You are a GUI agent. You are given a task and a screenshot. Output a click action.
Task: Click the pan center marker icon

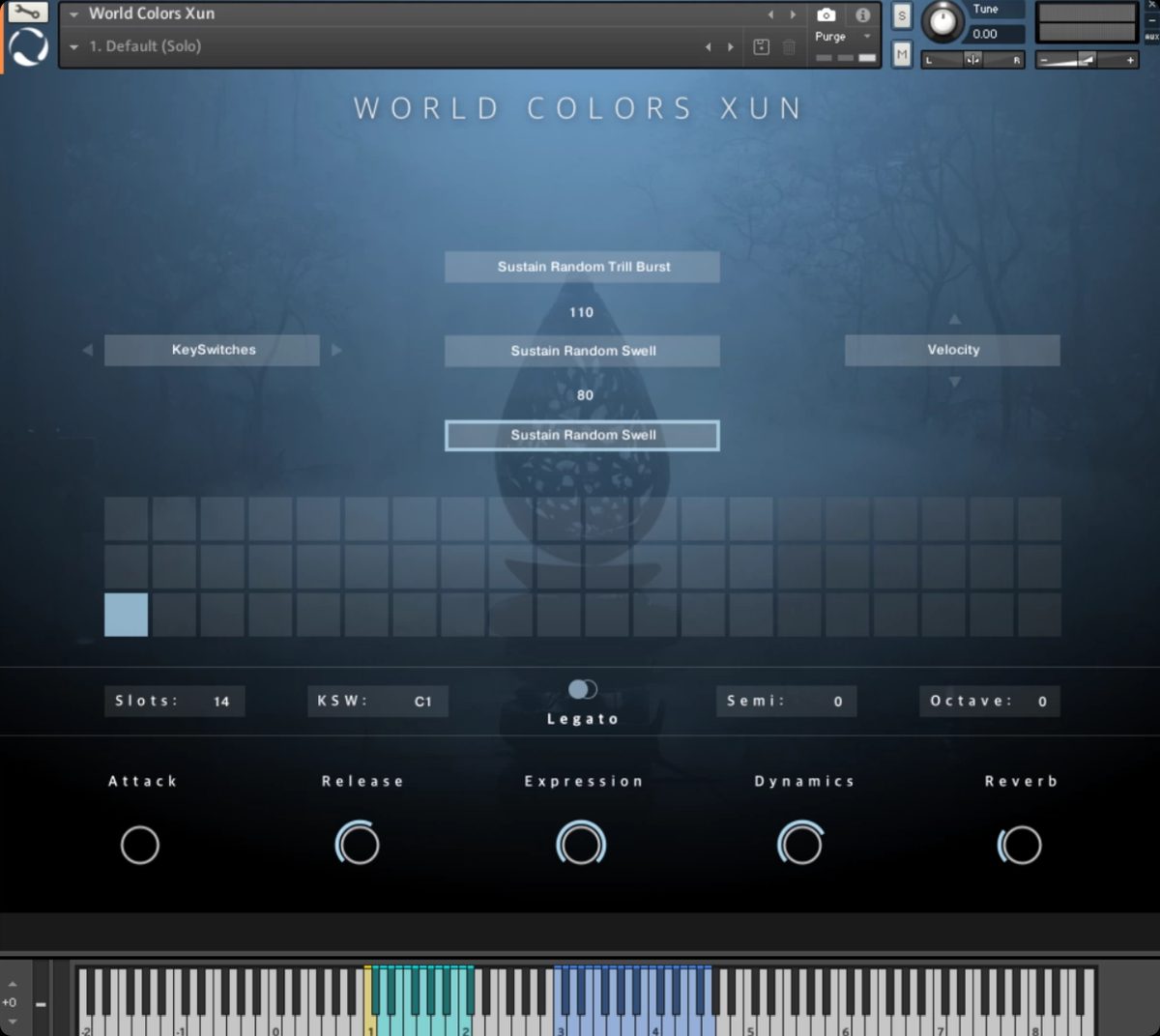(x=972, y=60)
